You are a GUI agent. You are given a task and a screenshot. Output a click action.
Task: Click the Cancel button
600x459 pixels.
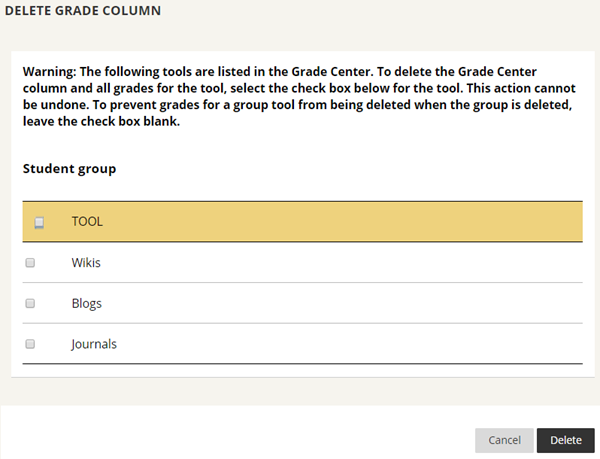click(504, 440)
